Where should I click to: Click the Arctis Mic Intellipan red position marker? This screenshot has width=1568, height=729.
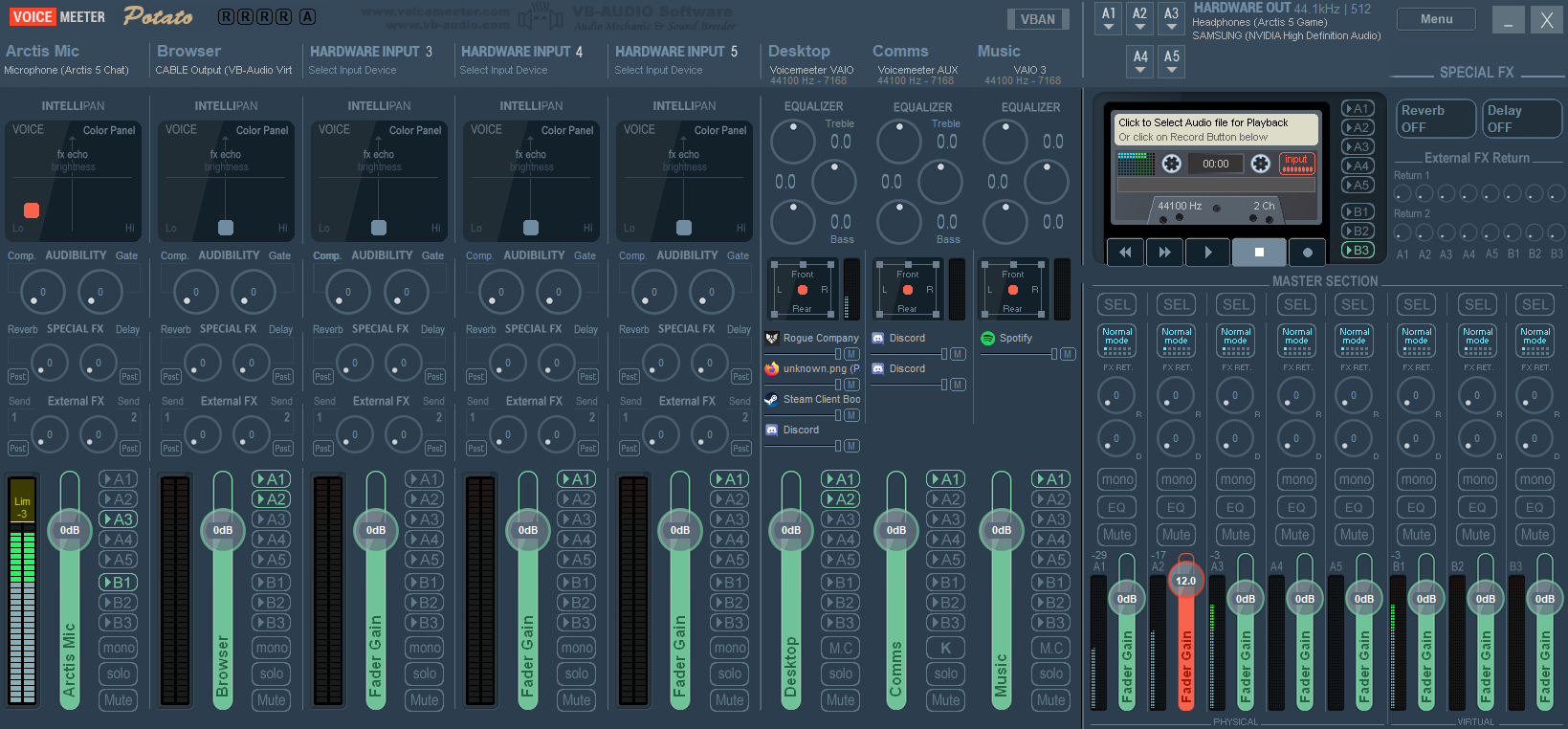(x=32, y=210)
